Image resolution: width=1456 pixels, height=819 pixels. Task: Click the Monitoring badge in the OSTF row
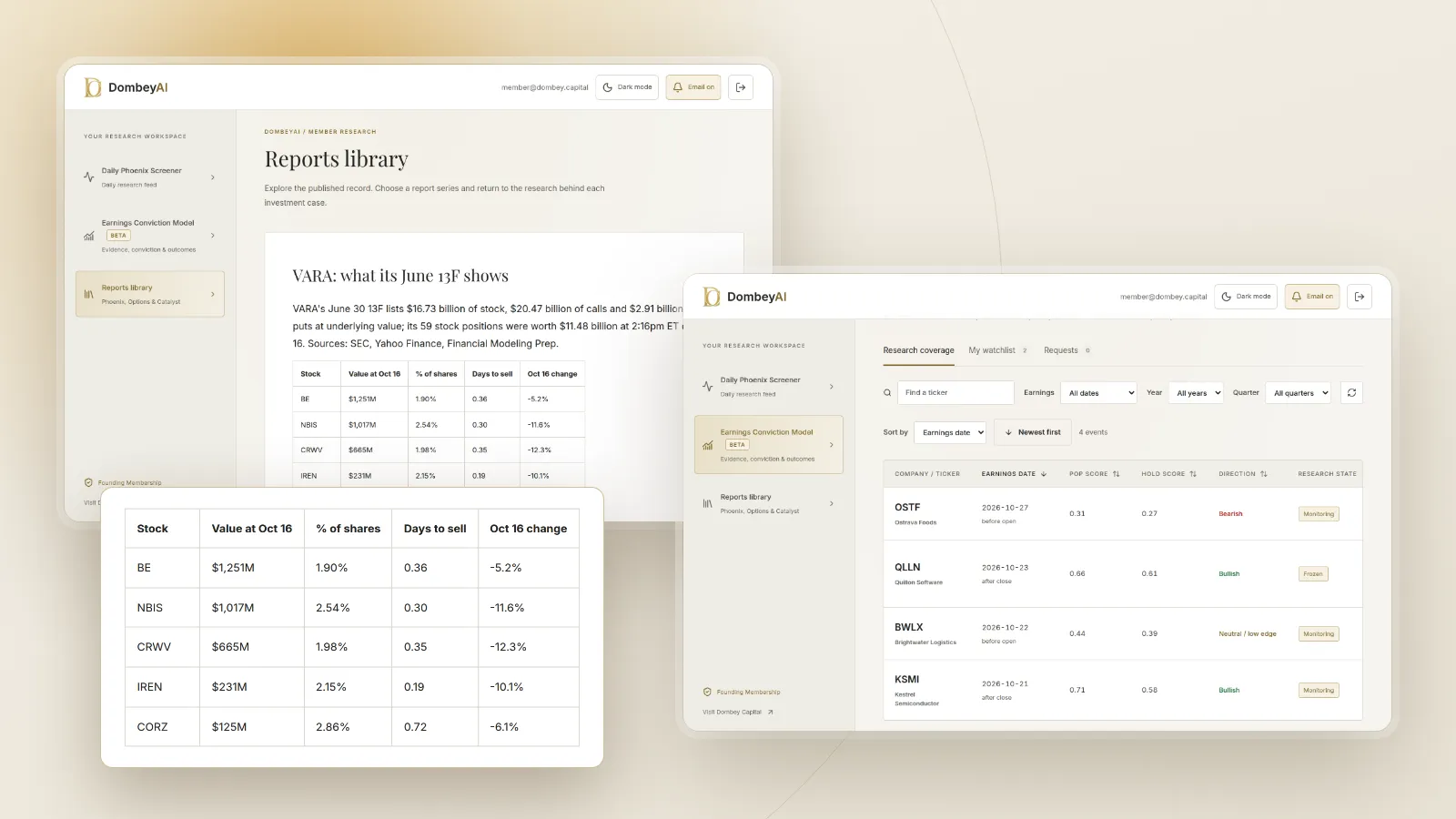tap(1319, 514)
